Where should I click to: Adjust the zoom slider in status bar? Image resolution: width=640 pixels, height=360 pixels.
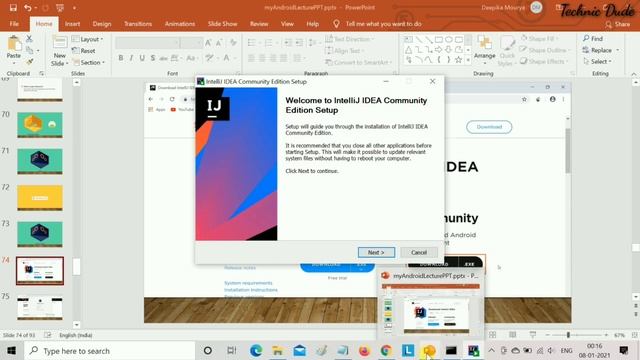point(568,335)
